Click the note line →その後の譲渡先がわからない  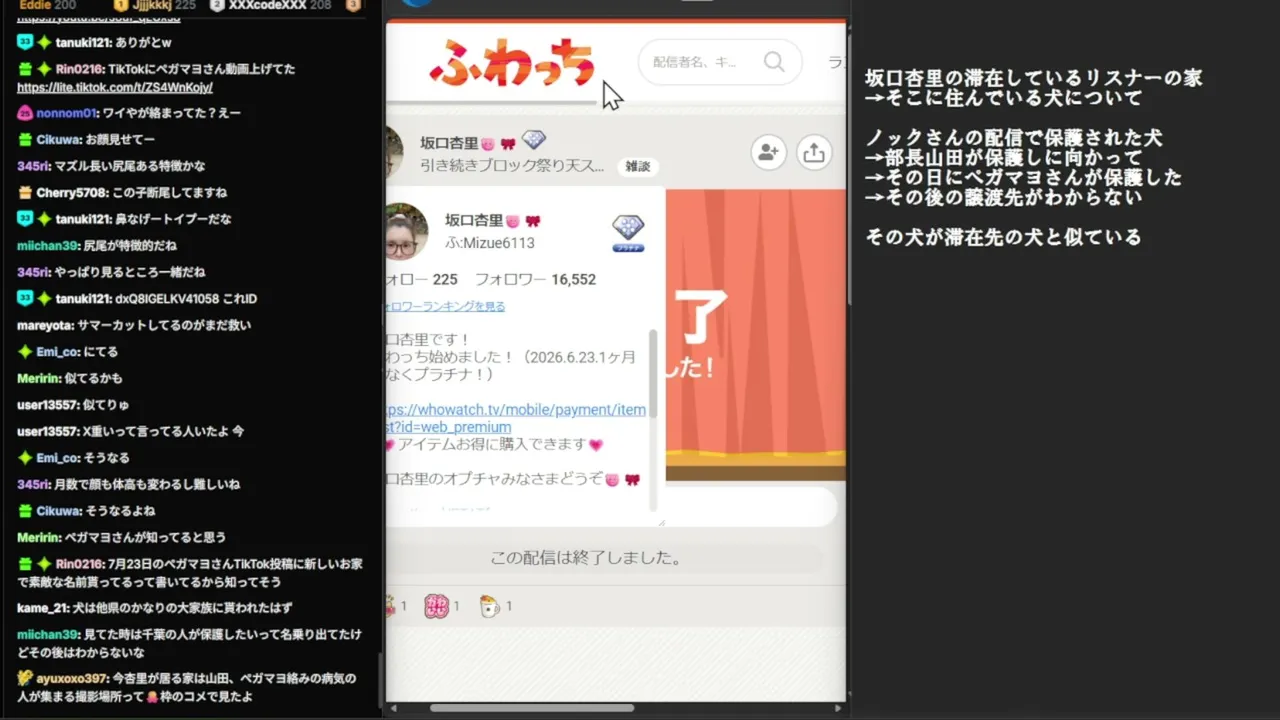(1004, 198)
